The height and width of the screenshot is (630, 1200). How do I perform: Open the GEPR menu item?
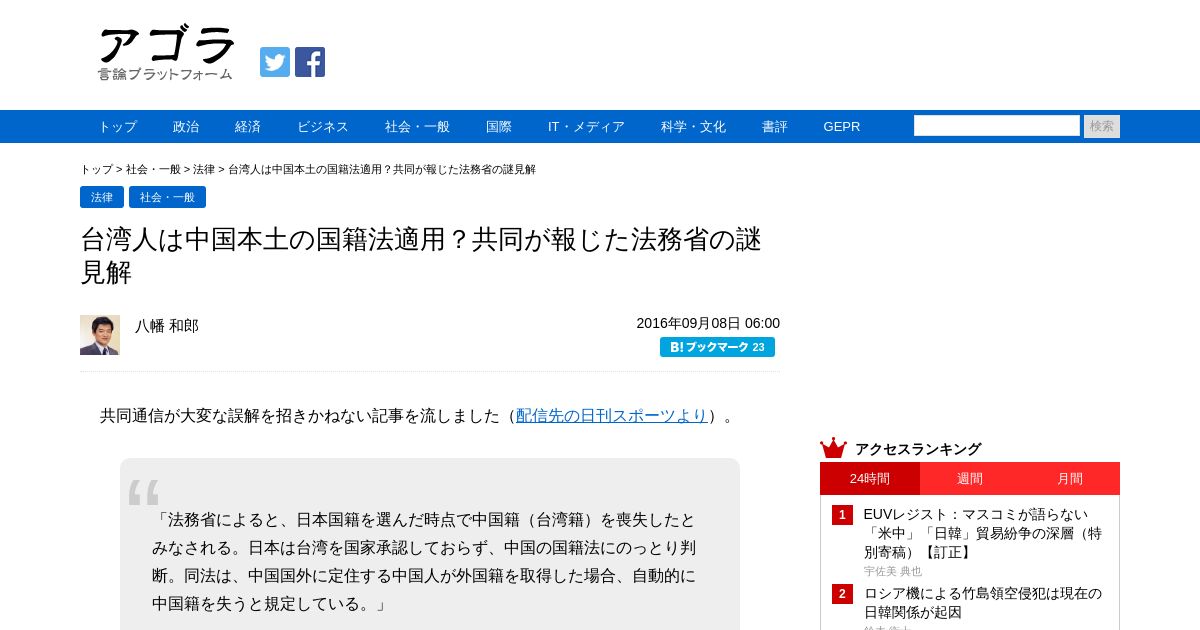[842, 127]
